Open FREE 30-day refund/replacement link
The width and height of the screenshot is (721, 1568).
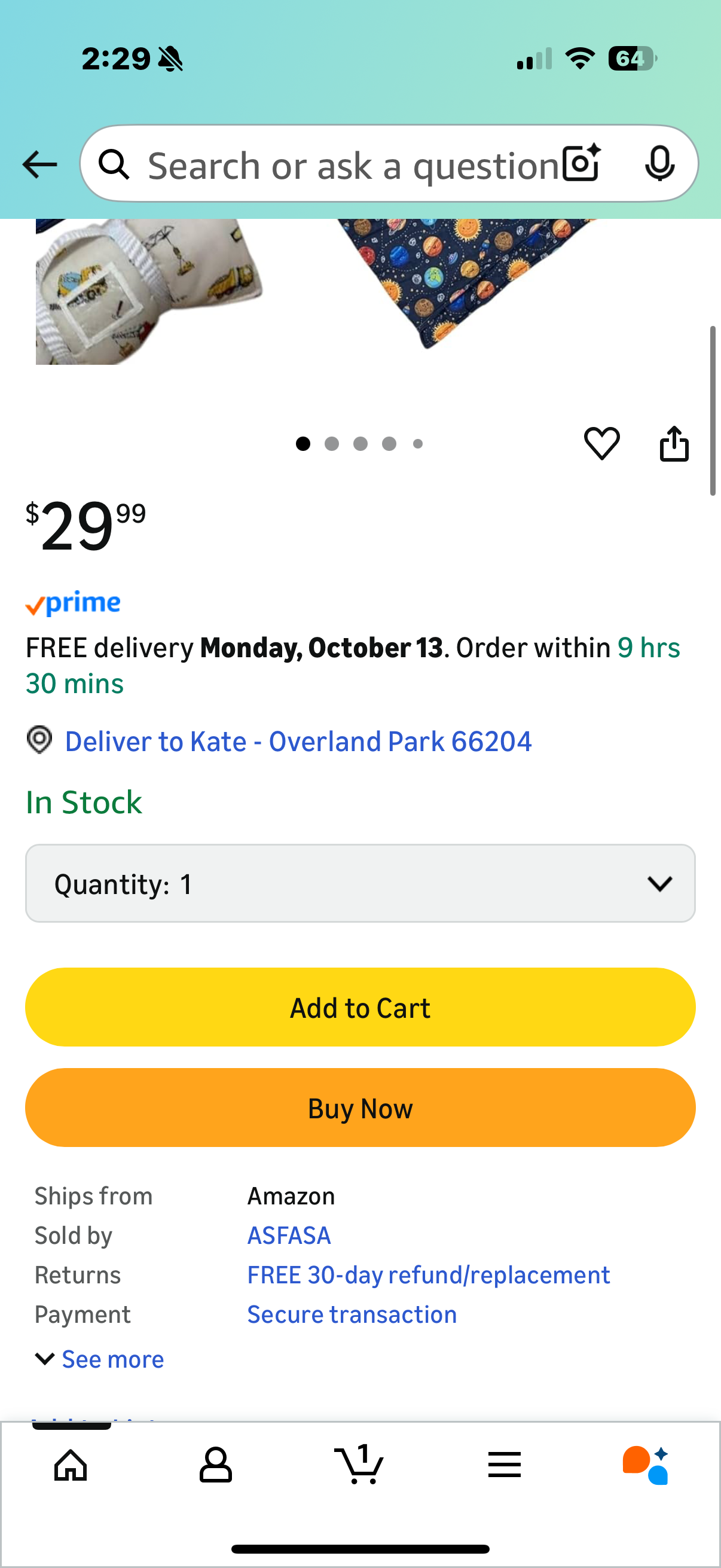coord(428,1275)
